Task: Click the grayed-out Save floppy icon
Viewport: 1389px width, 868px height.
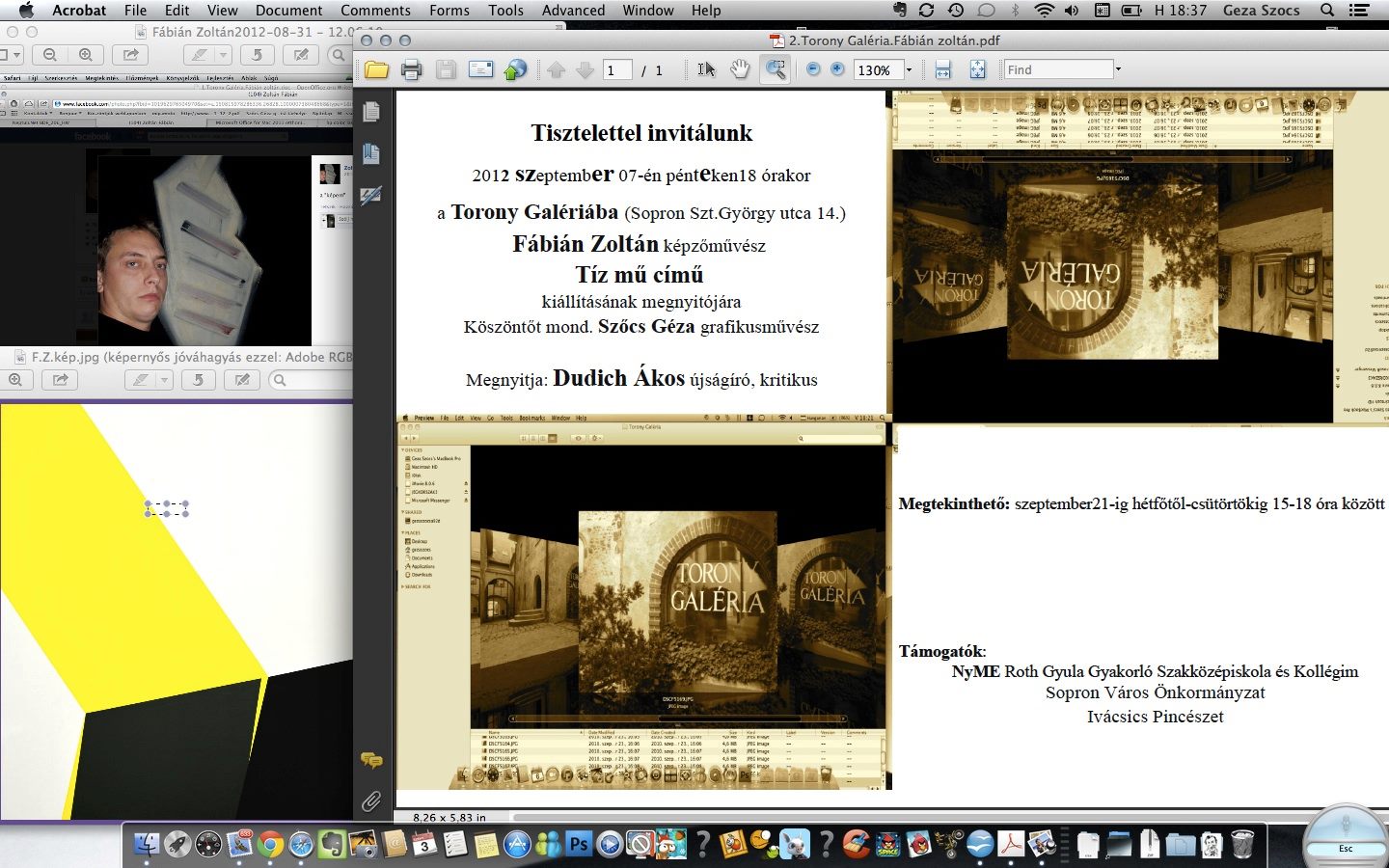Action: tap(445, 69)
